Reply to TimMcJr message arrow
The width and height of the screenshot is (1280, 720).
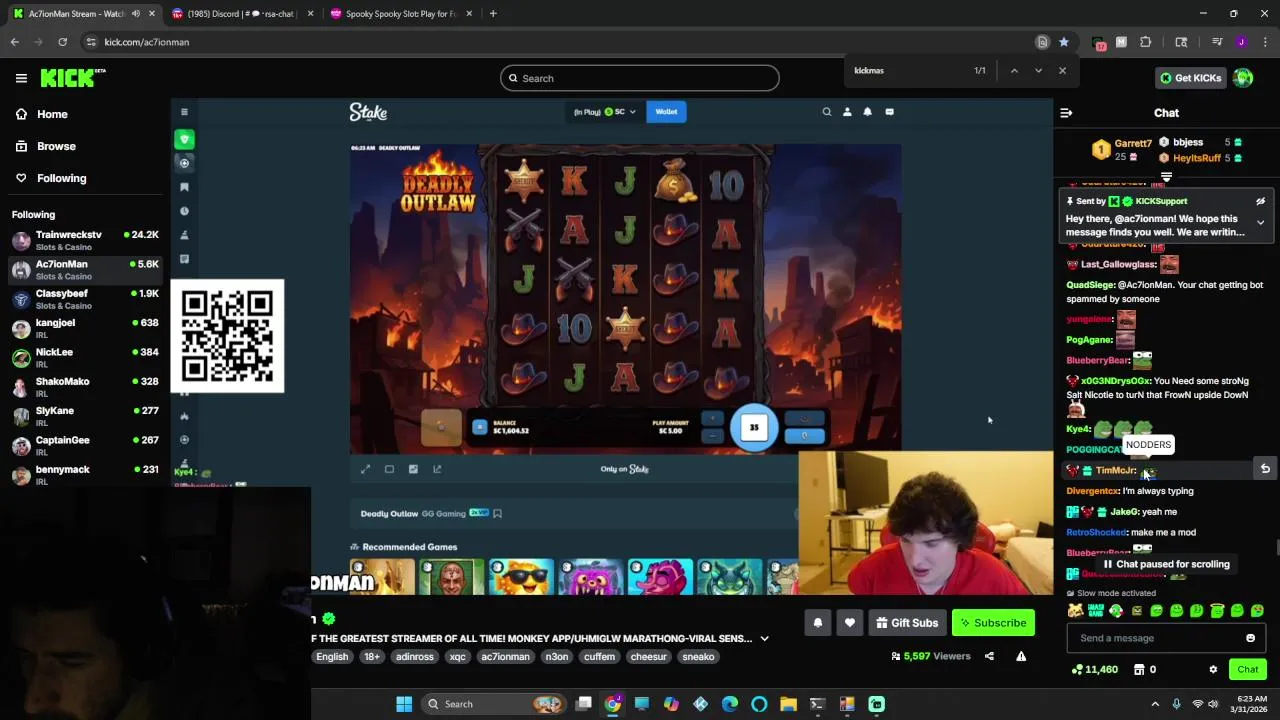tap(1265, 469)
